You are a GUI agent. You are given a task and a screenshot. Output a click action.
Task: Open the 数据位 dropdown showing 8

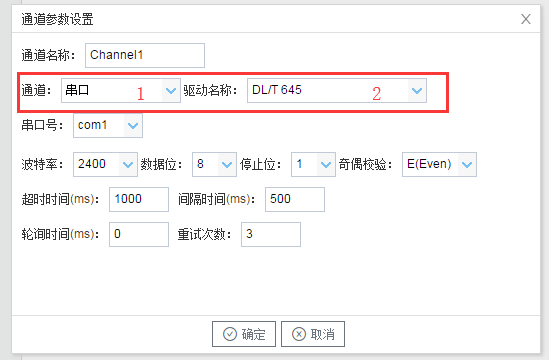214,164
